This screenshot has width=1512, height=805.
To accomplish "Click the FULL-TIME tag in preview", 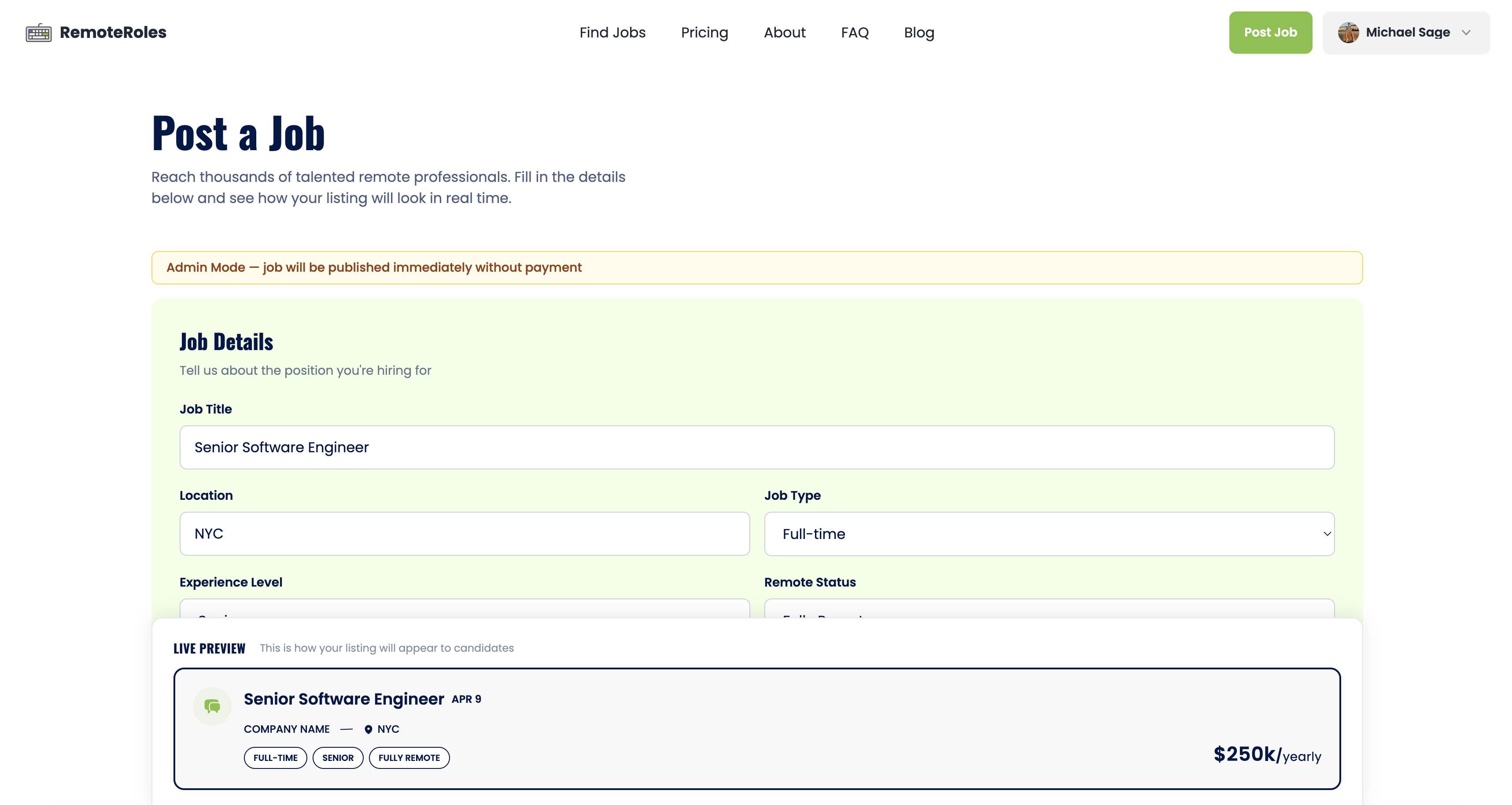I will [x=275, y=757].
